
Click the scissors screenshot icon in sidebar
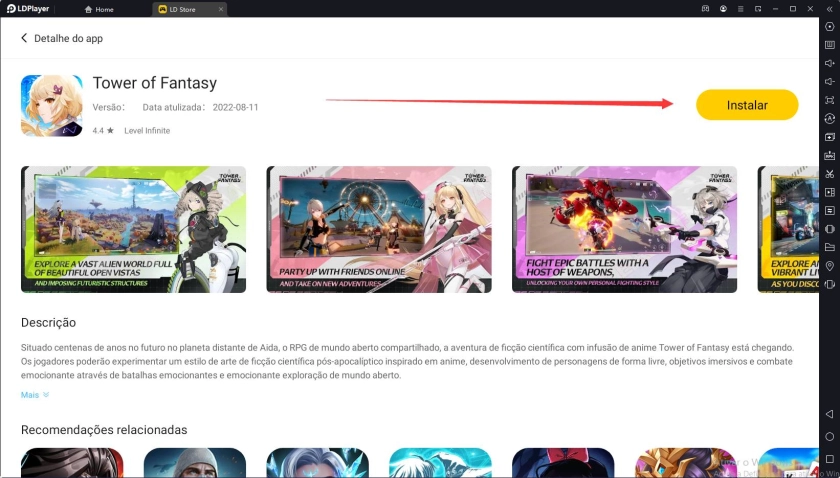point(829,174)
